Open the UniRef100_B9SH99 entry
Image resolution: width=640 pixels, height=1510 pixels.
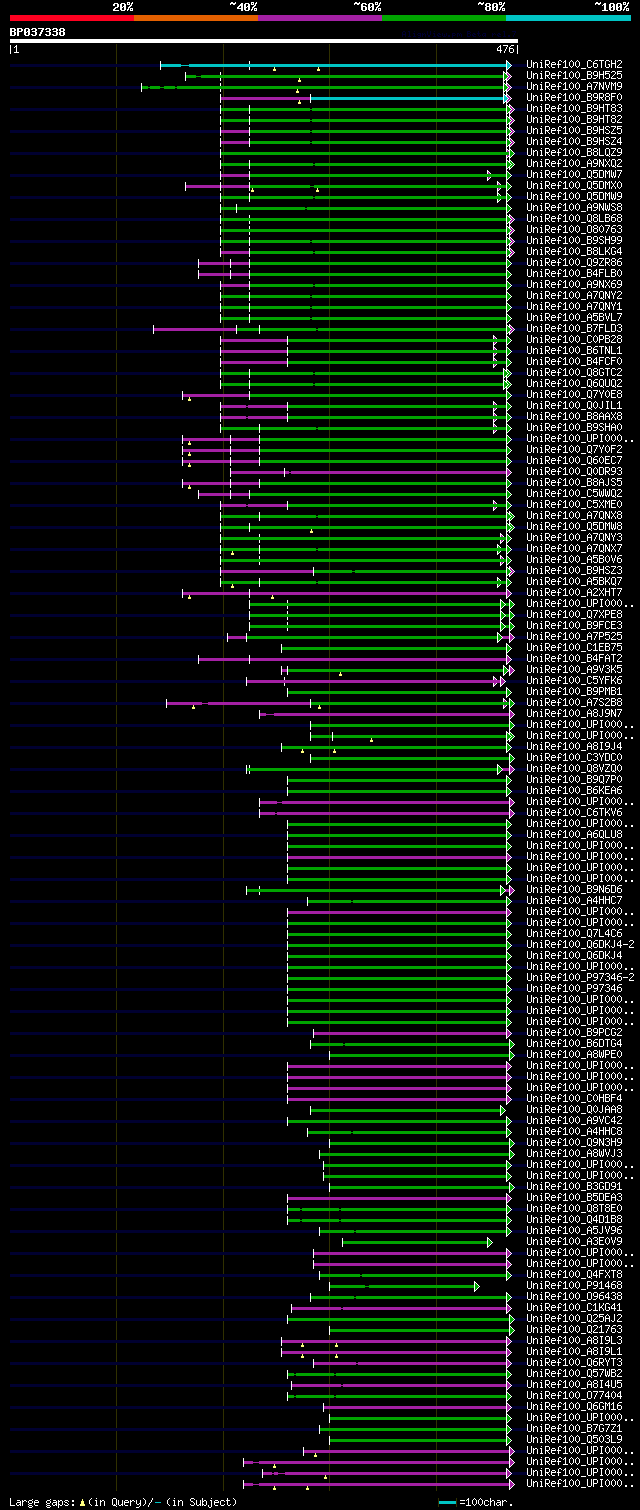(x=574, y=240)
